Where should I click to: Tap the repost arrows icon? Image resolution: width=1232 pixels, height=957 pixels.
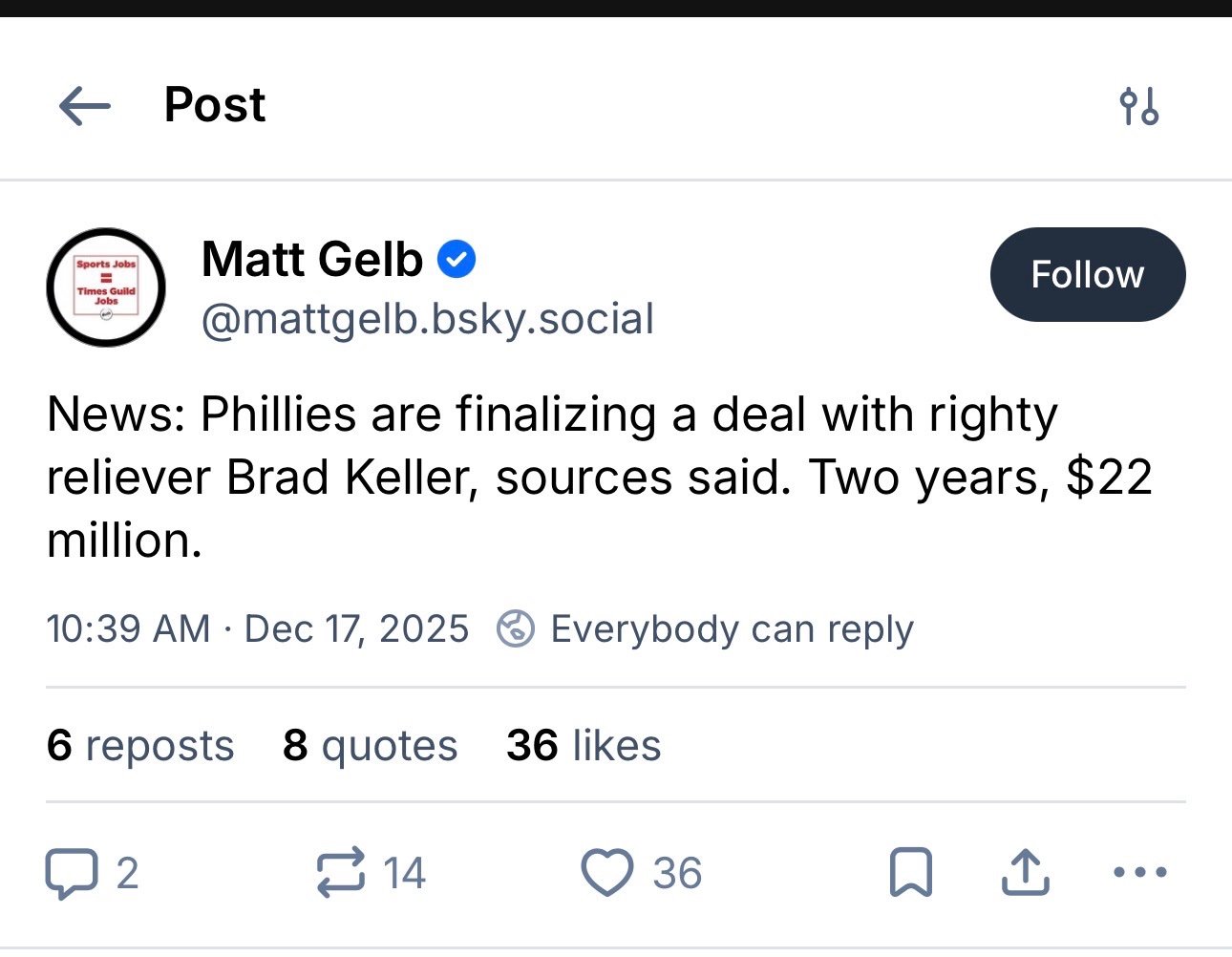[x=341, y=873]
